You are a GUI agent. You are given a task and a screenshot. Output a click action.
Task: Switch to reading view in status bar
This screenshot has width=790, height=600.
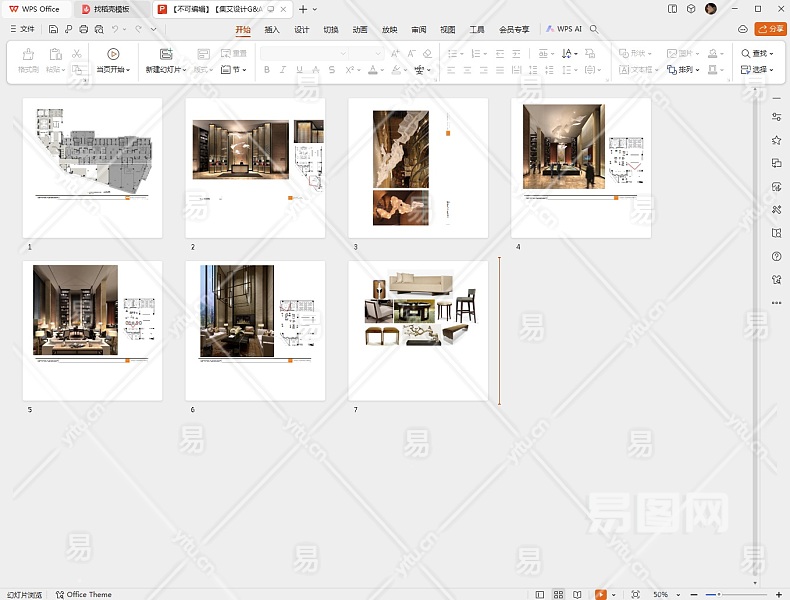point(579,594)
